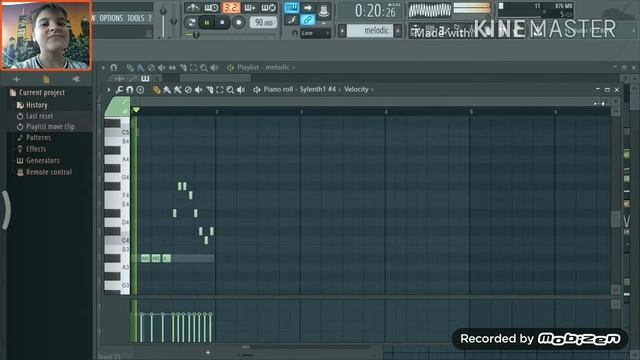Viewport: 640px width, 360px height.
Task: Click the browser collapse structure plus icon
Action: pyautogui.click(x=16, y=79)
